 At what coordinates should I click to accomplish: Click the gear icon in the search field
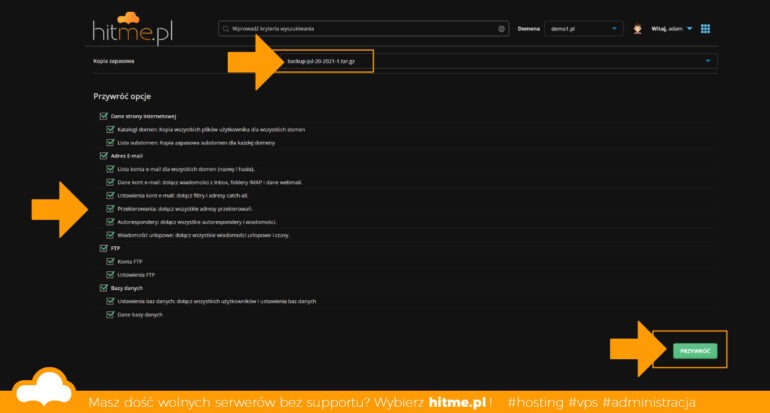pos(501,29)
